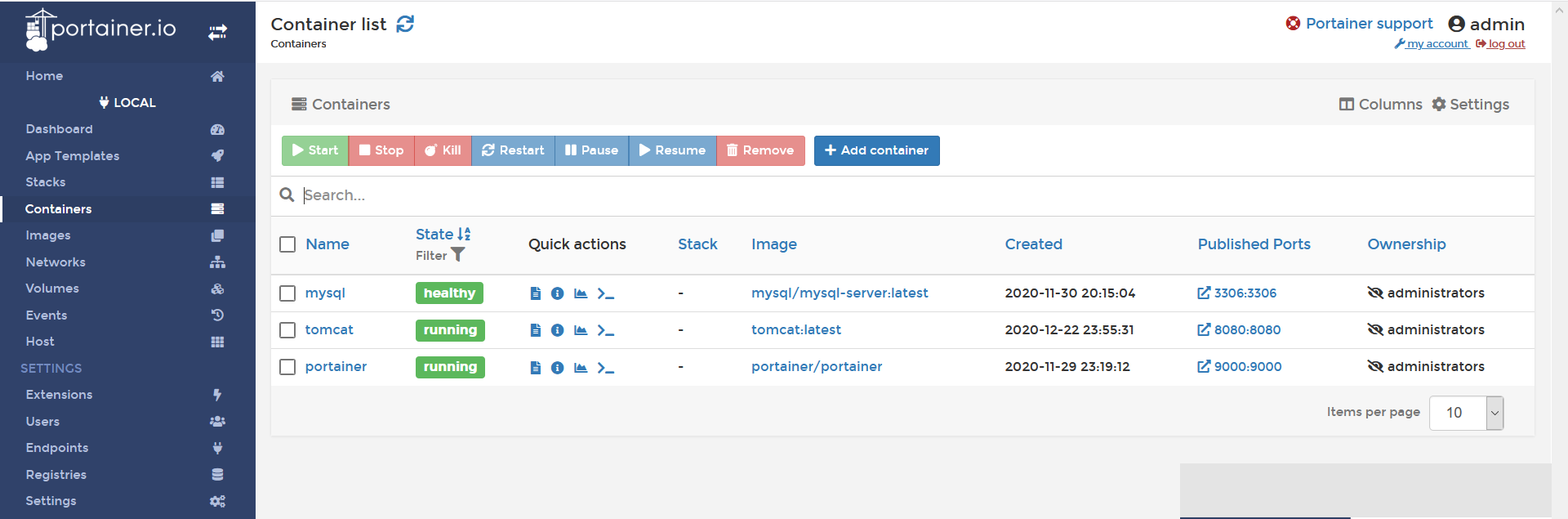The height and width of the screenshot is (519, 1568).
Task: Open the my account link
Action: point(1432,44)
